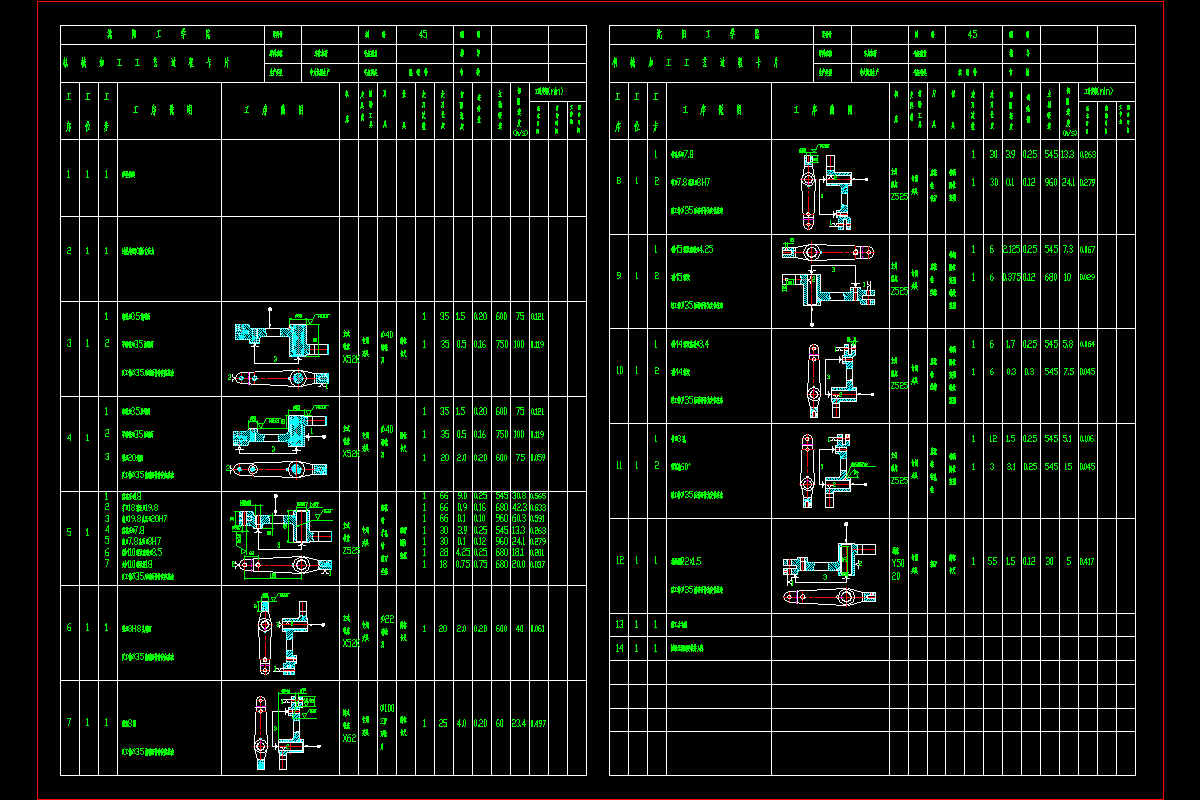
Task: Click the depth value '9.0' in row 5
Action: pyautogui.click(x=462, y=496)
